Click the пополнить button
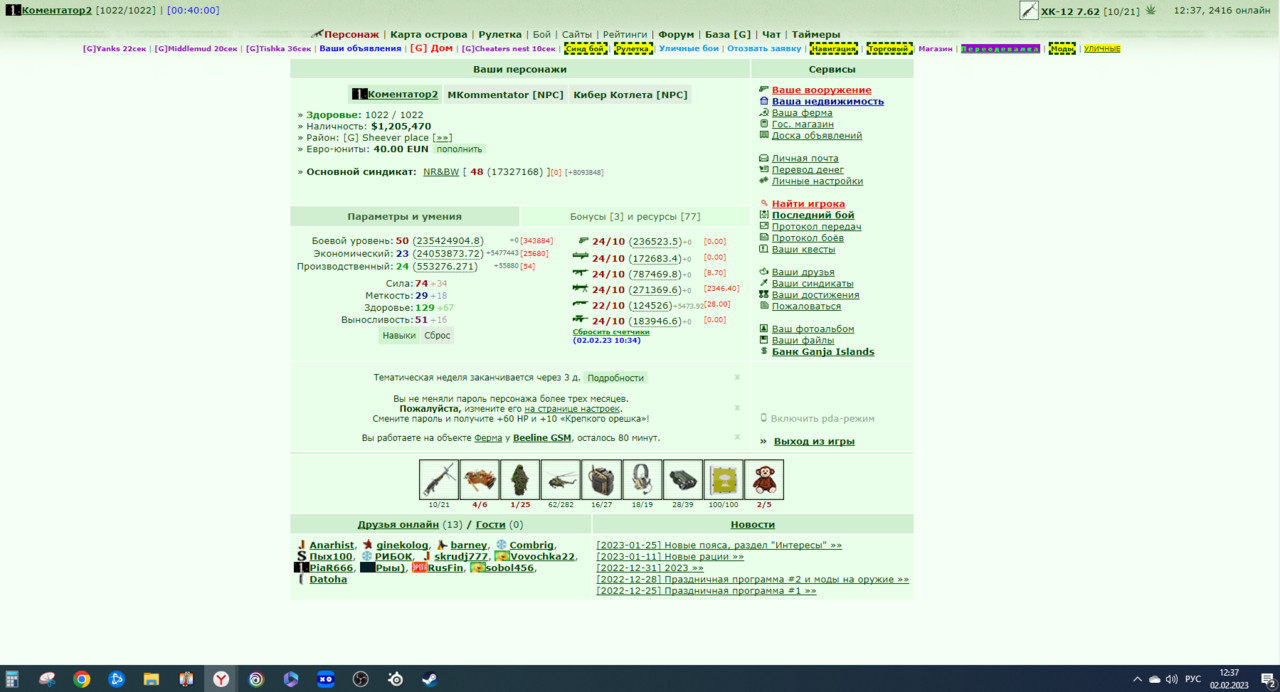The image size is (1280, 692). tap(459, 149)
